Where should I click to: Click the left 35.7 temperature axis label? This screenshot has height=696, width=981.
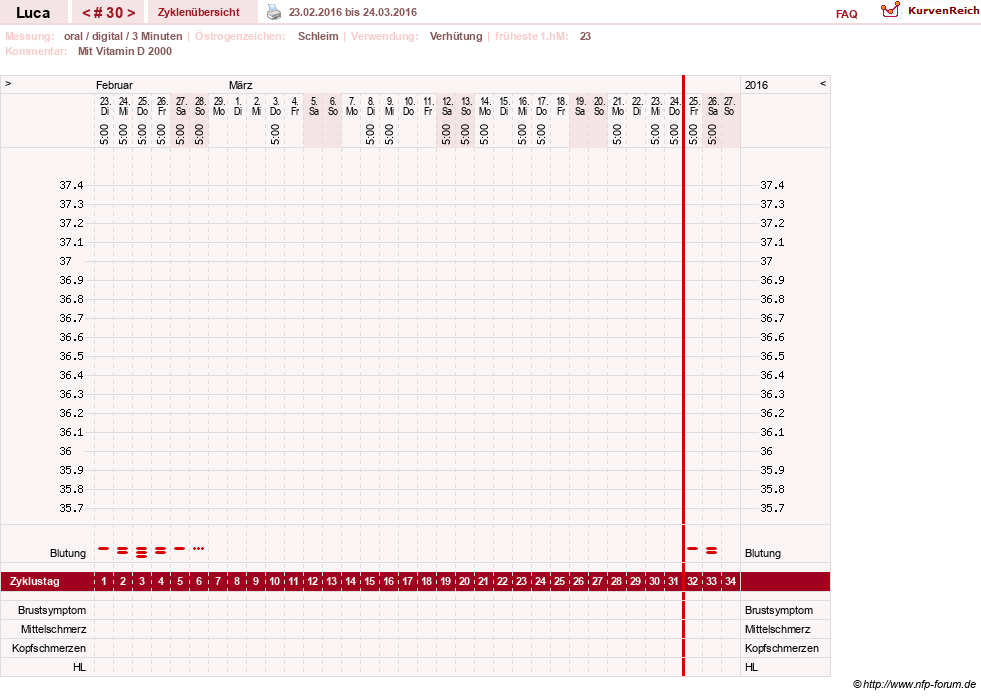(x=71, y=508)
